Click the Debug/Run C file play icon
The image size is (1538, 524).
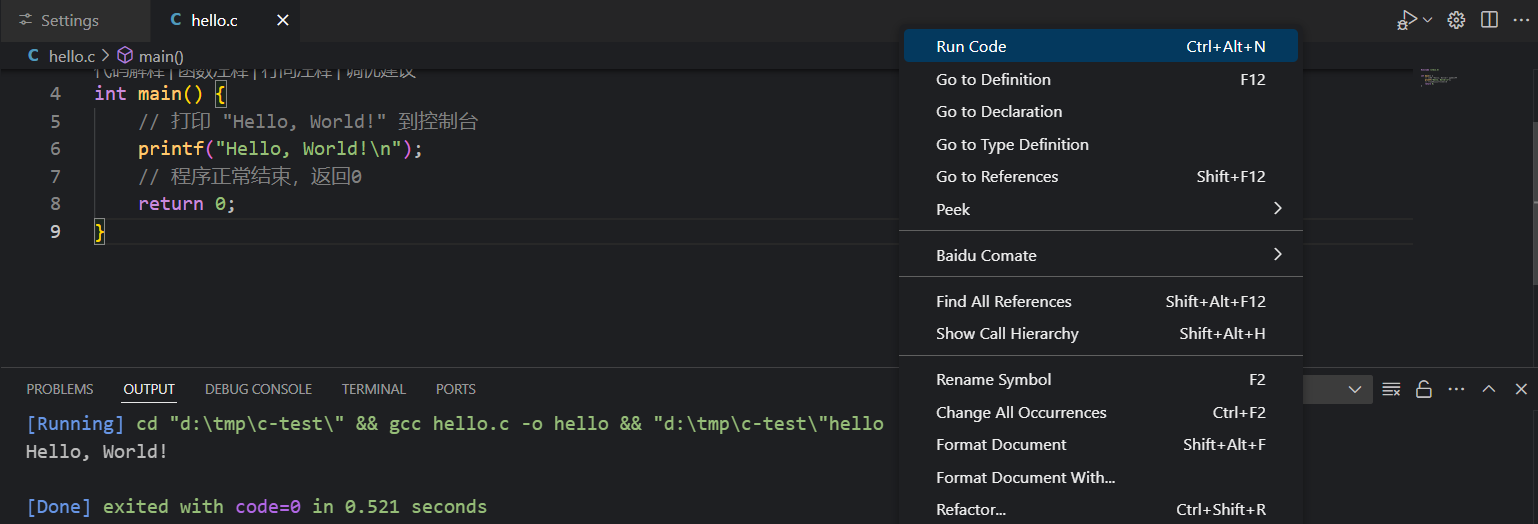tap(1407, 20)
